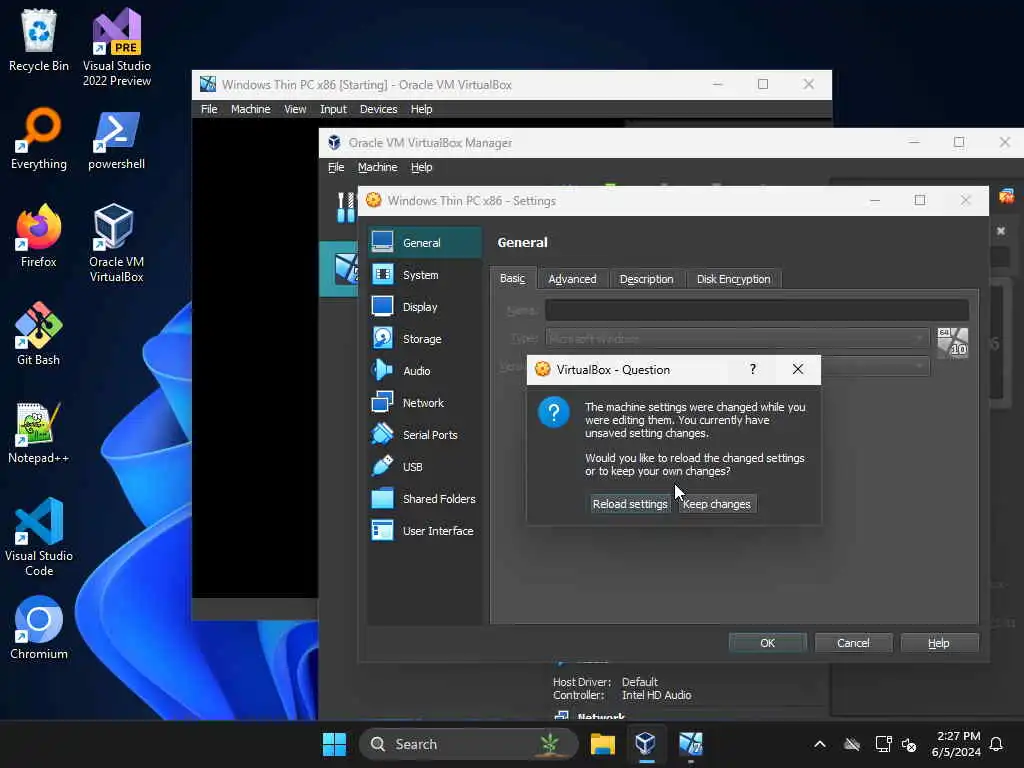Open the Visual Studio Code desktop shortcut
This screenshot has width=1024, height=768.
[39, 537]
